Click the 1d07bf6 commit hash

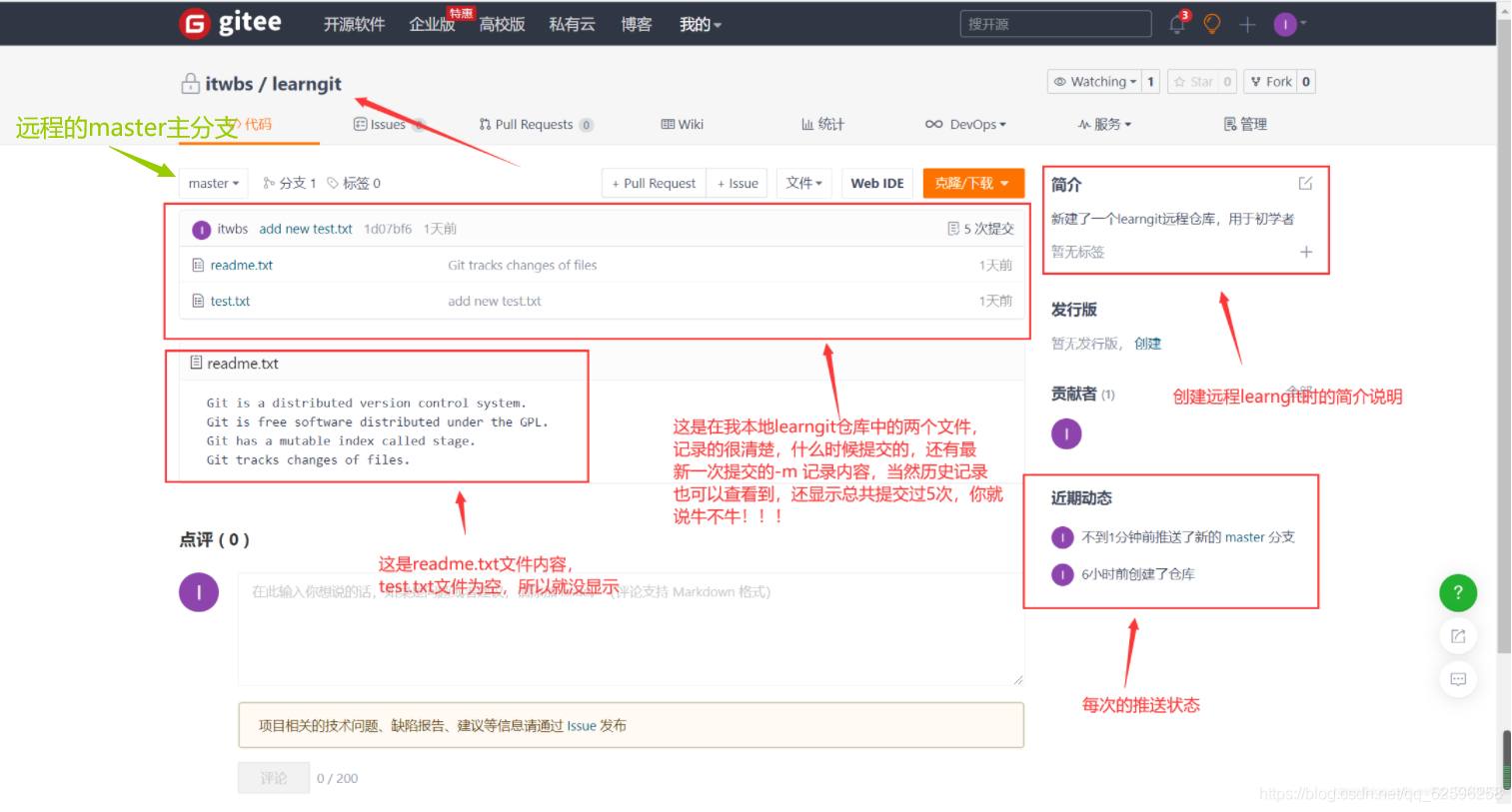[388, 229]
